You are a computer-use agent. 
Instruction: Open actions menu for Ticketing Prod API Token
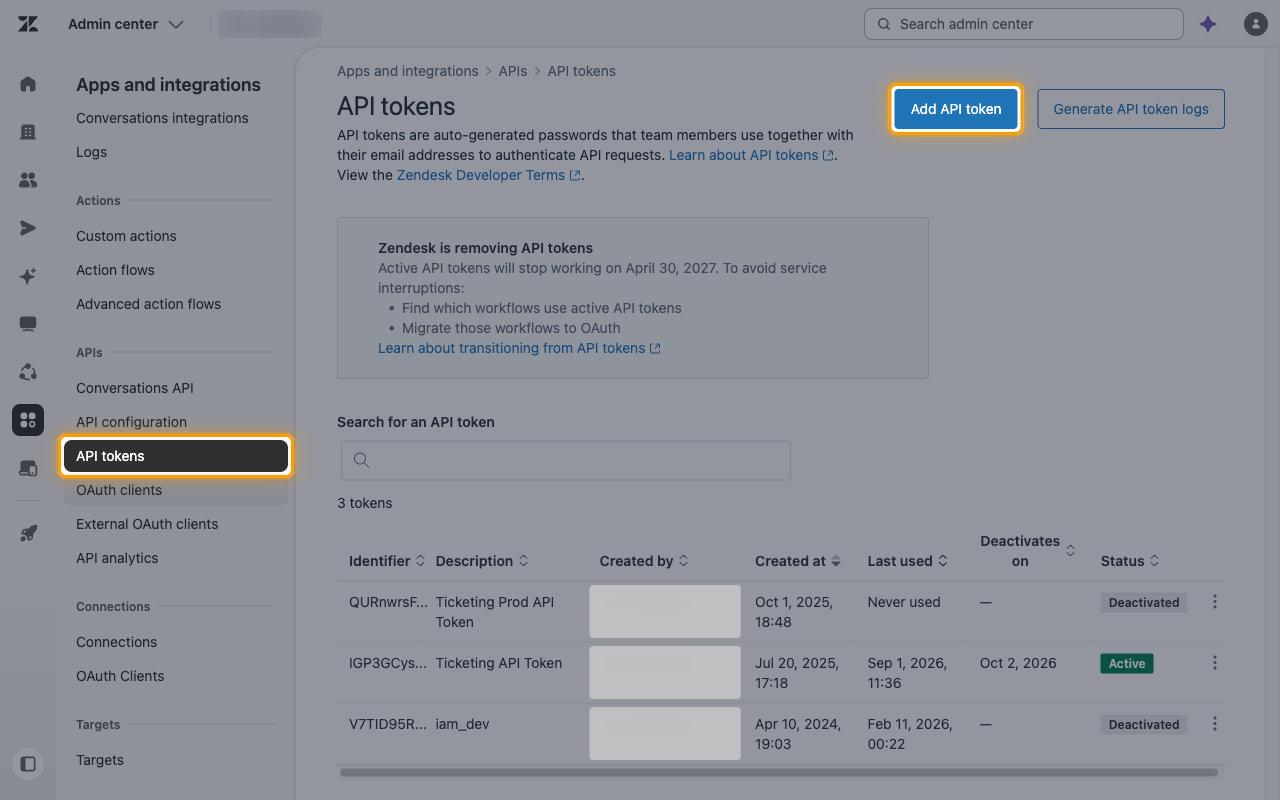pyautogui.click(x=1215, y=602)
